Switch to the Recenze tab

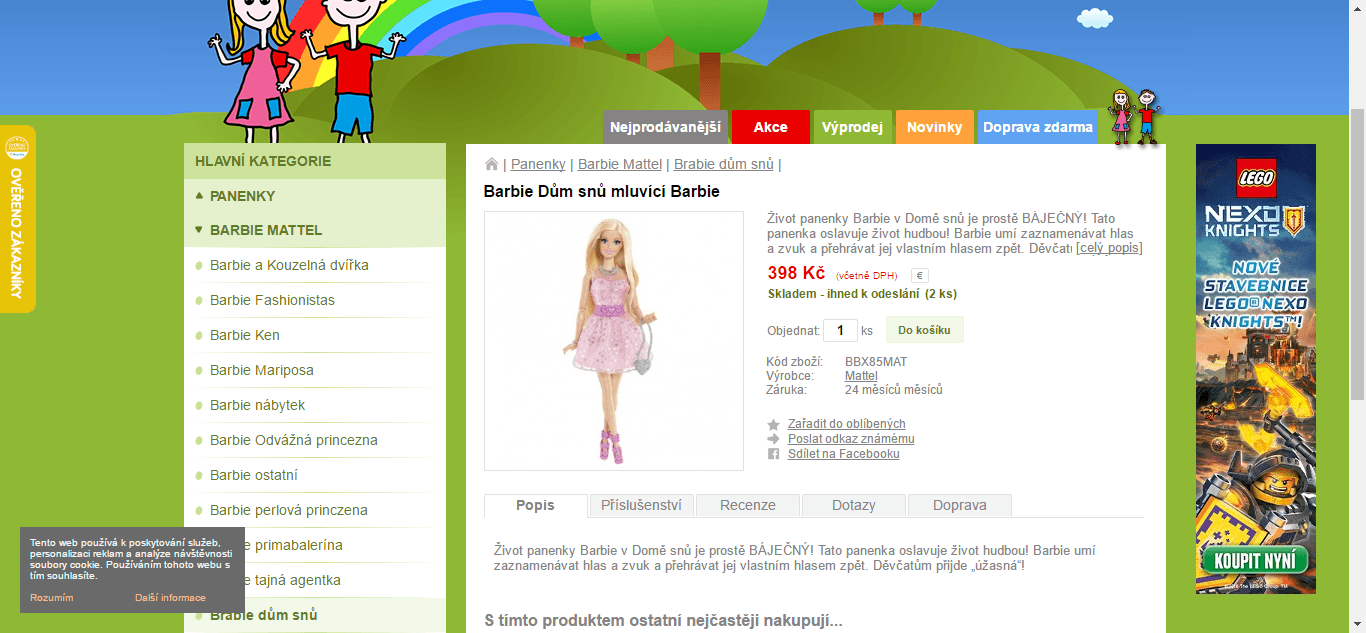[748, 505]
